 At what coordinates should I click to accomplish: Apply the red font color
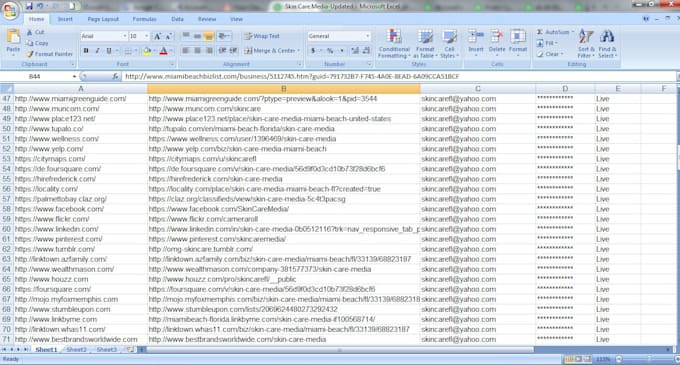coord(163,51)
